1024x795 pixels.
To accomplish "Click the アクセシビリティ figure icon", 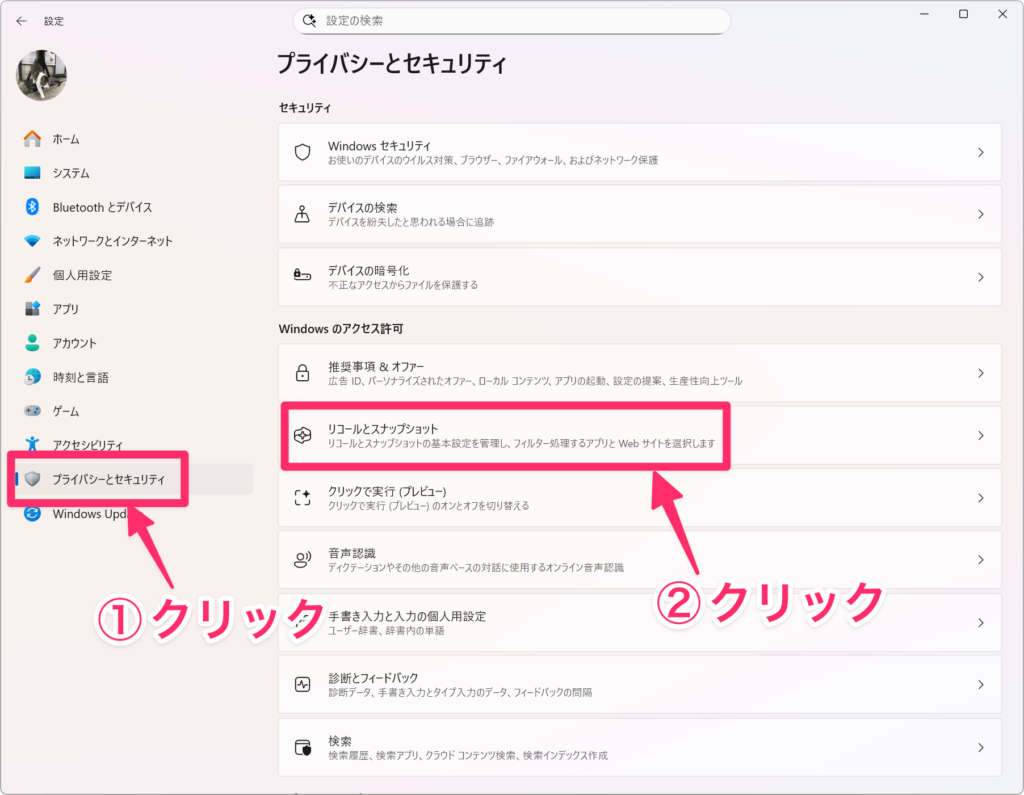I will [x=32, y=444].
